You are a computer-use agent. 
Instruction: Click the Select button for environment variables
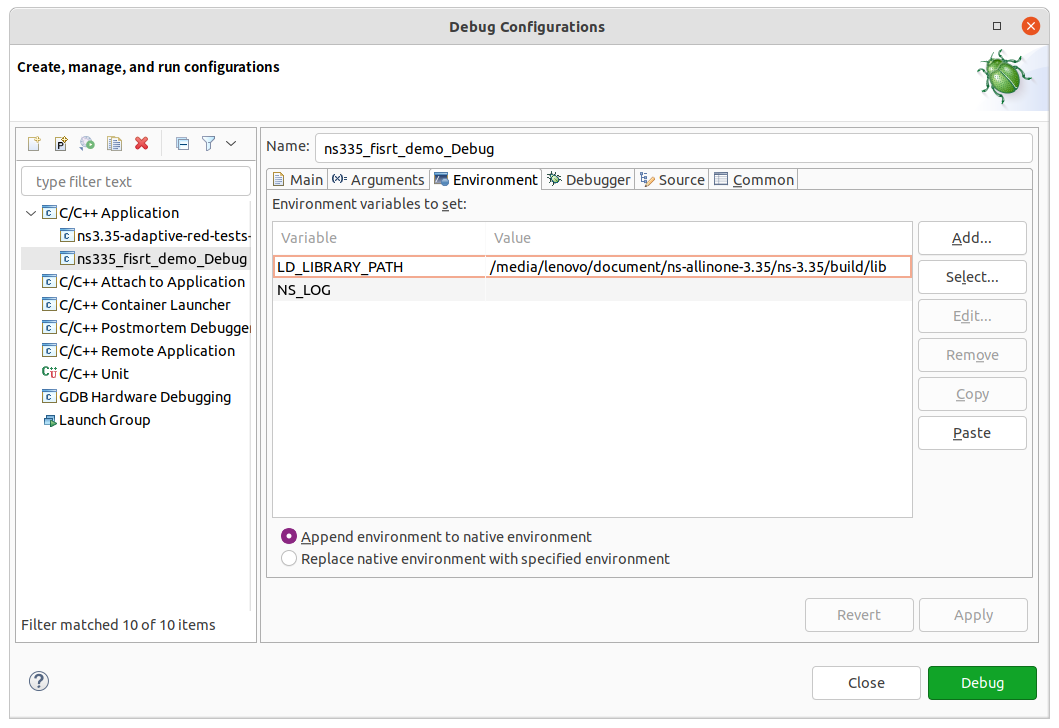[971, 277]
